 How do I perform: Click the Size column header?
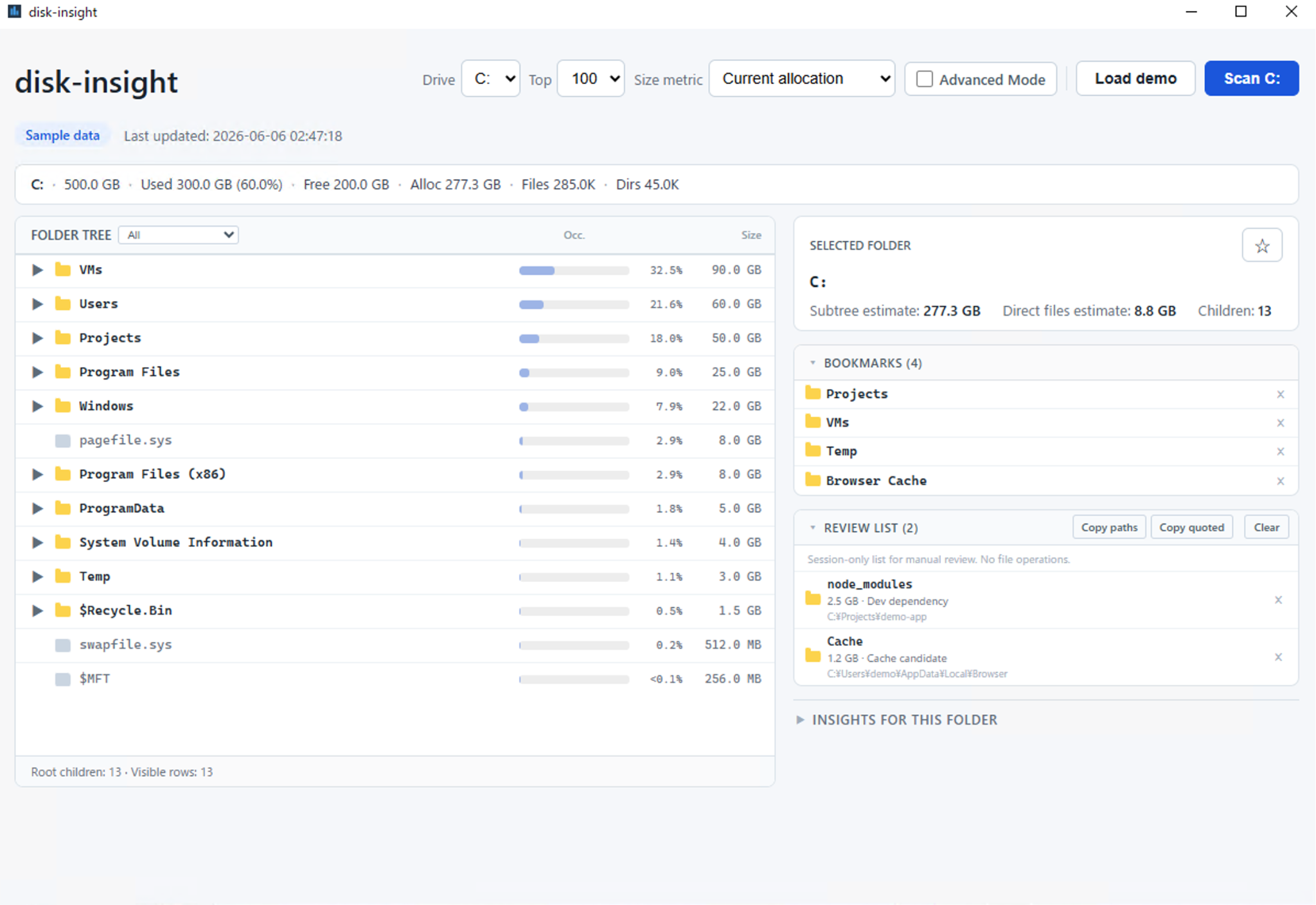pyautogui.click(x=751, y=235)
